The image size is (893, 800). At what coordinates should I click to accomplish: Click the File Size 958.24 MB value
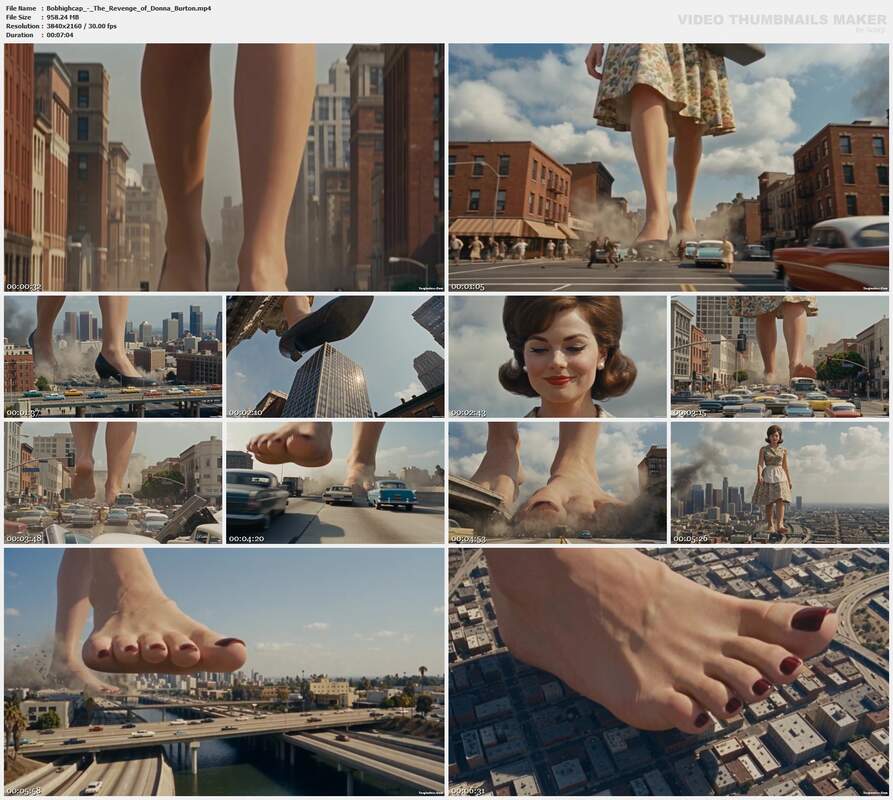63,17
